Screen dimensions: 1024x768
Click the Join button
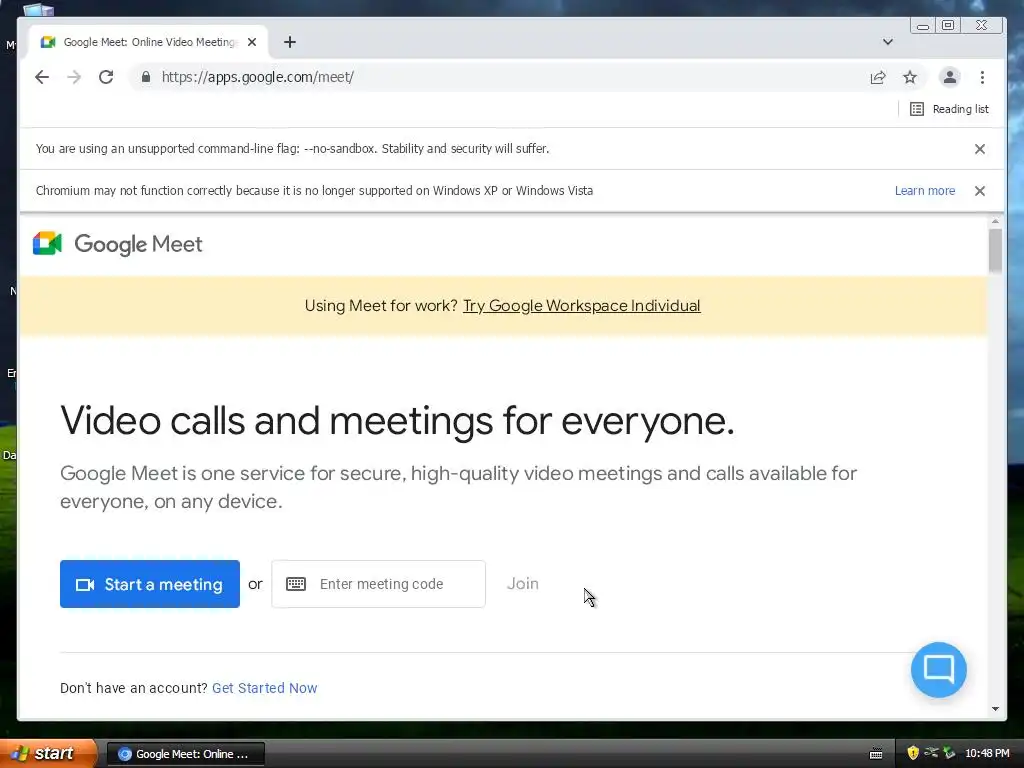click(x=522, y=584)
